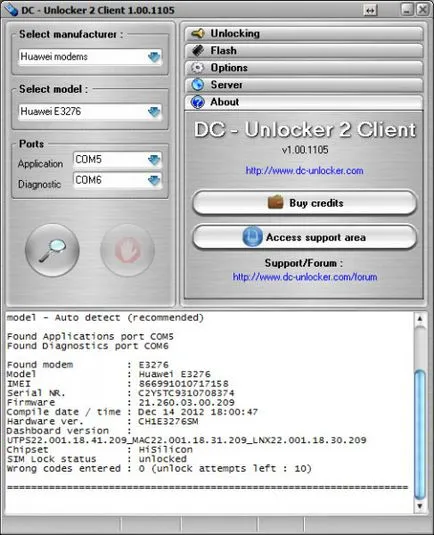
Task: Click the double-arrow button in title bar
Action: click(x=371, y=10)
